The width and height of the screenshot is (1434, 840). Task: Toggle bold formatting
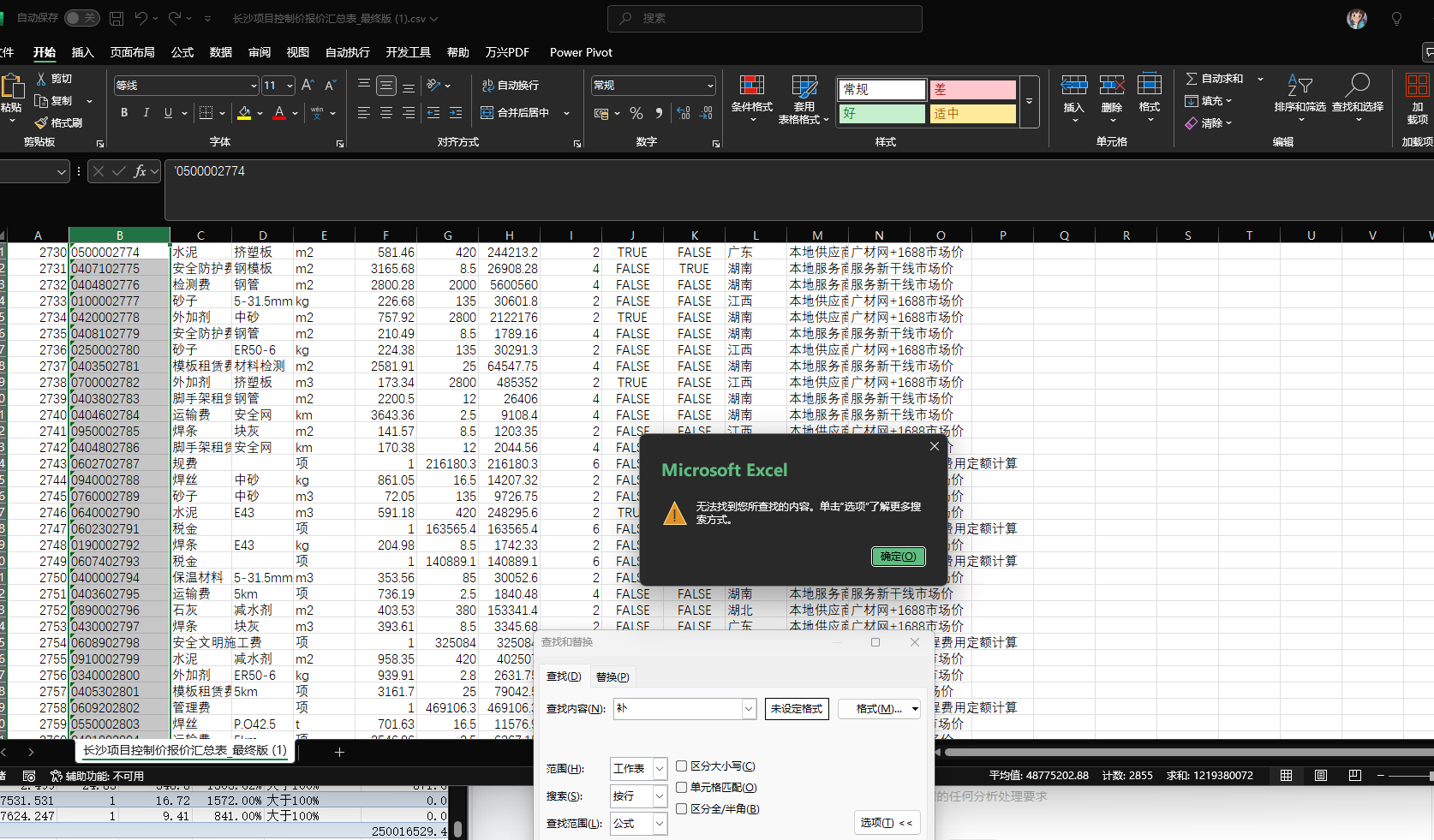click(124, 113)
